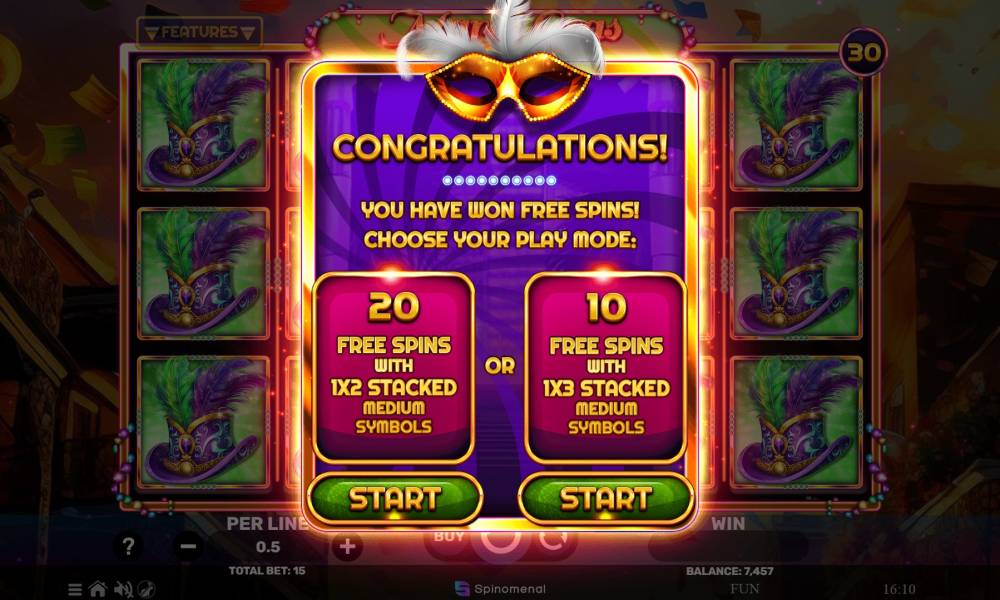Screen dimensions: 1000x600
Task: Open the hamburger menu icon
Action: (x=75, y=589)
